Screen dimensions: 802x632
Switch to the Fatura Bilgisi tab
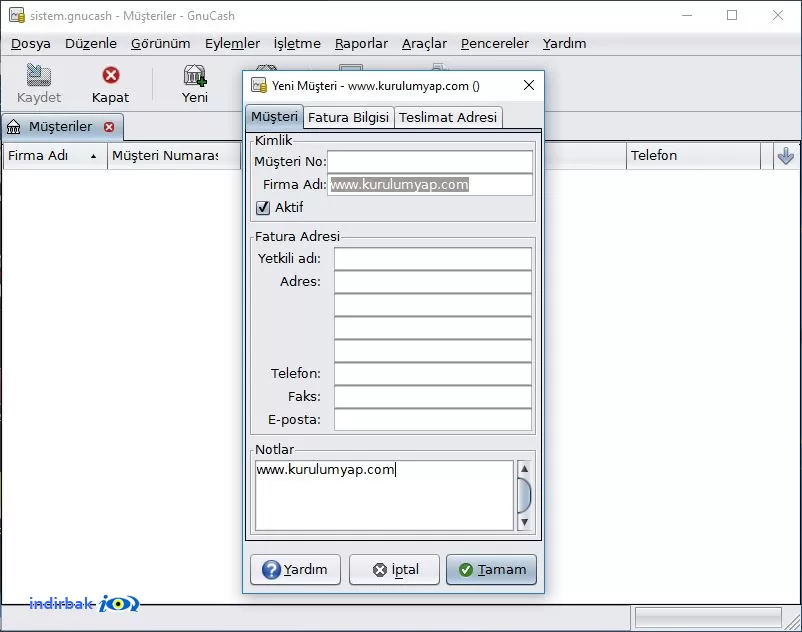(x=348, y=117)
